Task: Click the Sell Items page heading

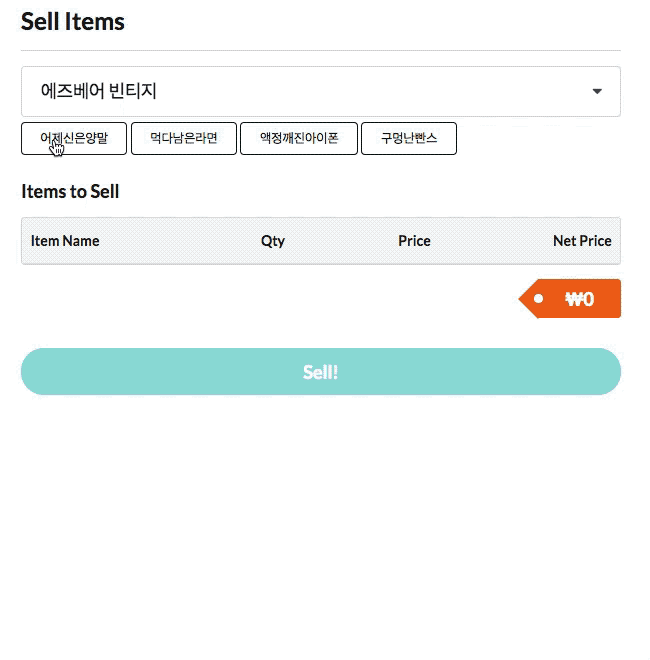Action: coord(73,22)
